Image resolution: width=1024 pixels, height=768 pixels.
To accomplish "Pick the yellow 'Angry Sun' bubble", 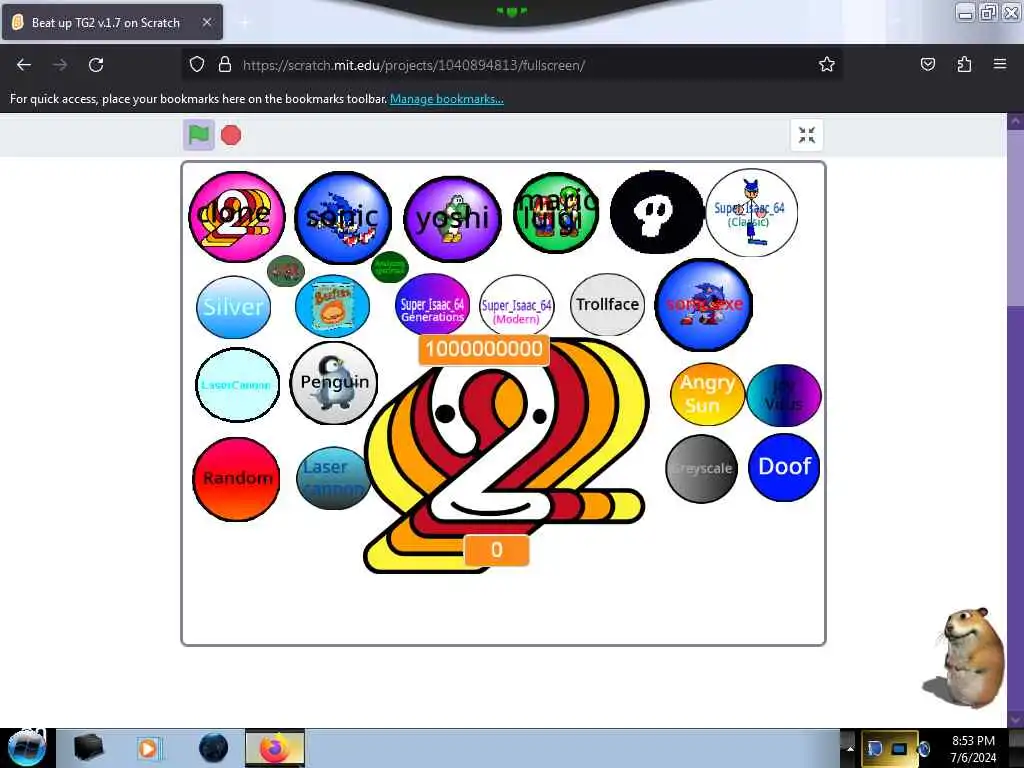I will tap(707, 394).
